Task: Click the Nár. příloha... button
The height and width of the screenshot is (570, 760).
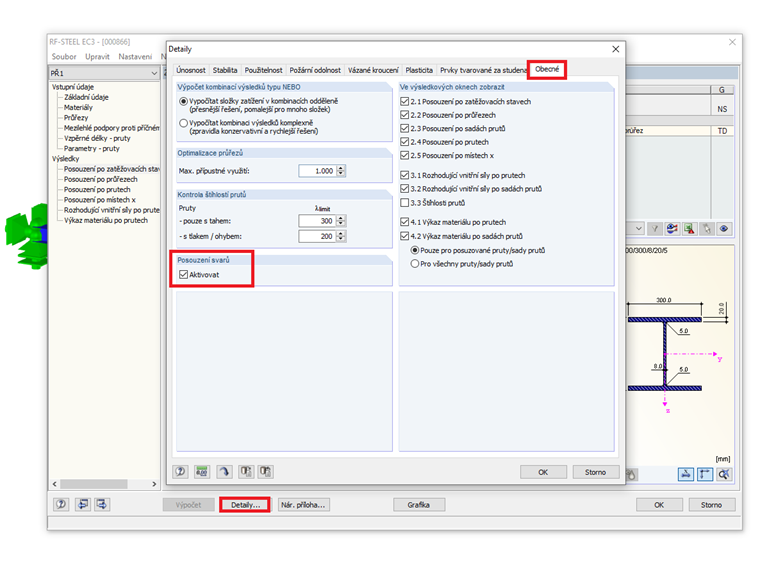Action: 303,505
